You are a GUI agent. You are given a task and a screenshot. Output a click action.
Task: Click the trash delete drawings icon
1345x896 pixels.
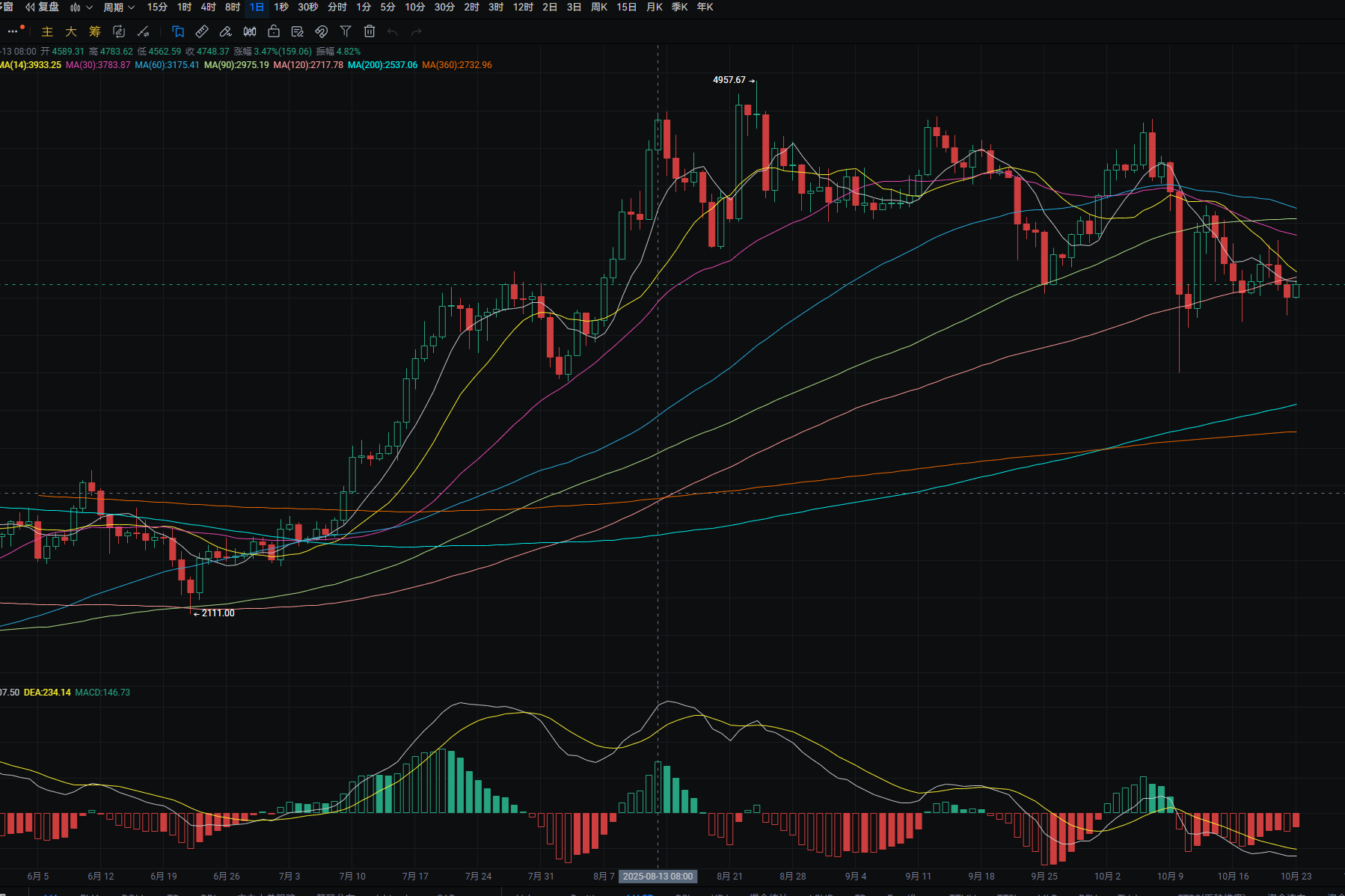tap(370, 31)
